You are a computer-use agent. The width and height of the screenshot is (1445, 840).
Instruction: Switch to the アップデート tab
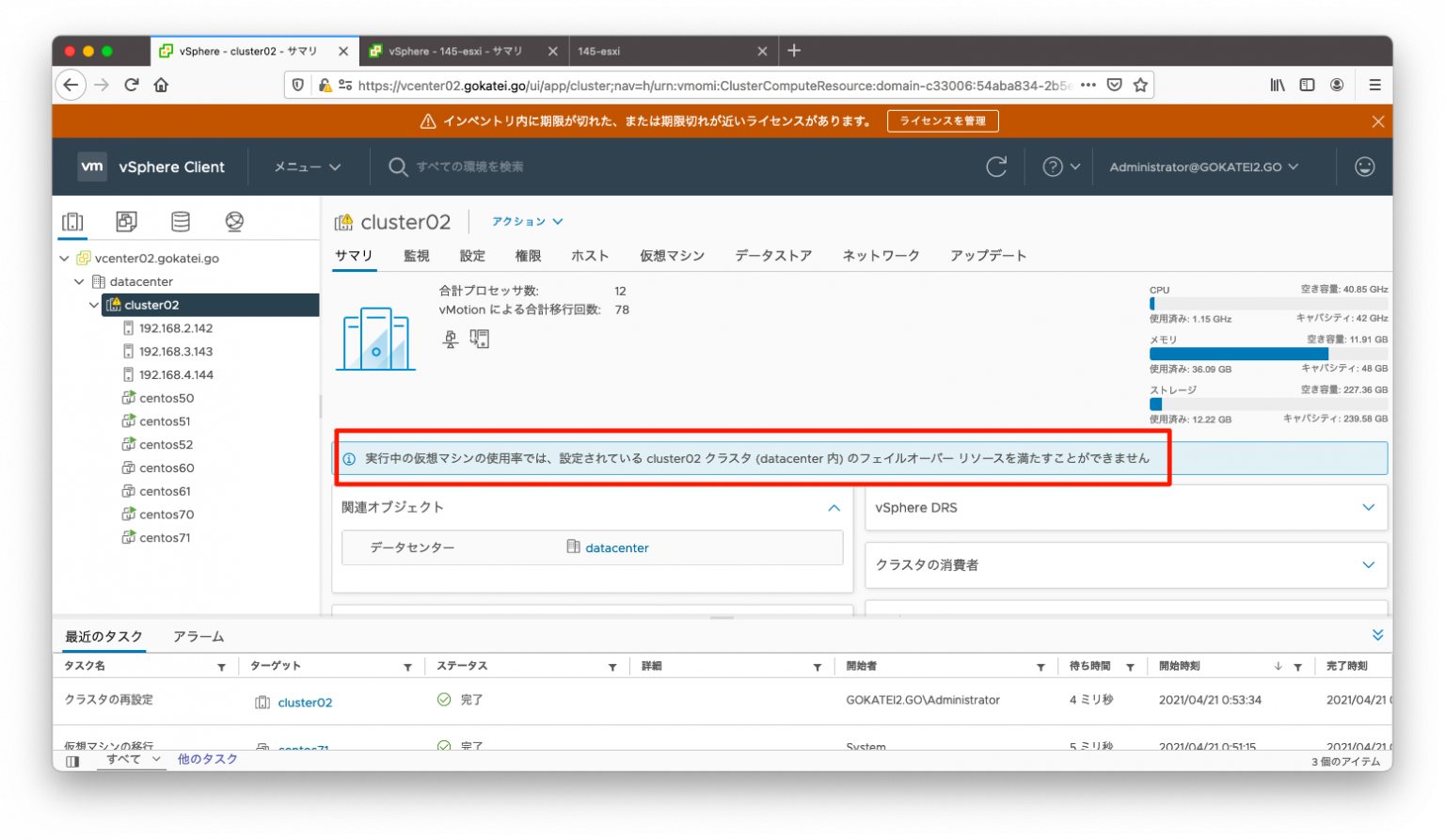click(988, 256)
